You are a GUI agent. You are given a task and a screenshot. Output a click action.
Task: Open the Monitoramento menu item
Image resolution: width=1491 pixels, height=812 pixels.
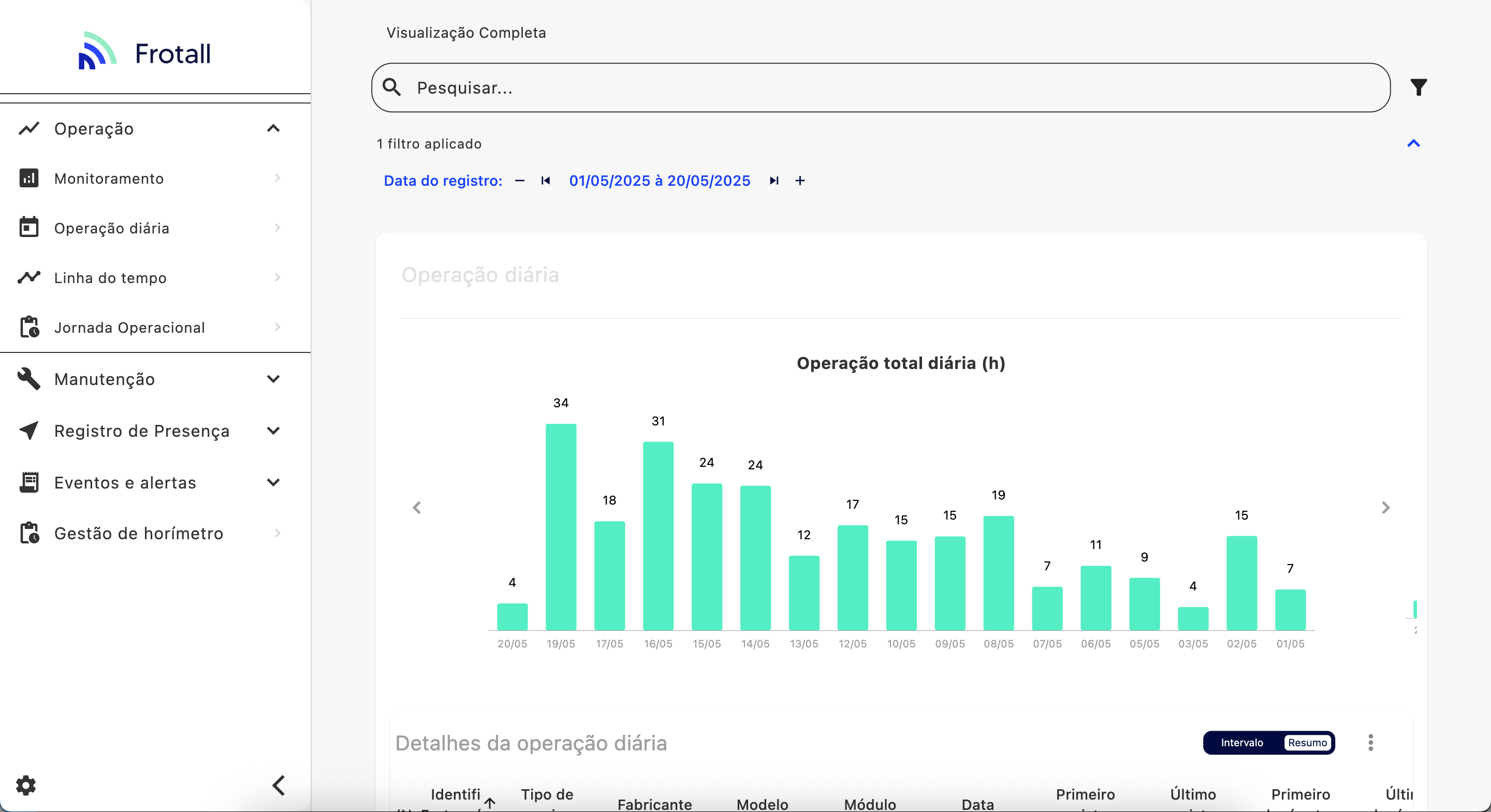click(x=155, y=178)
